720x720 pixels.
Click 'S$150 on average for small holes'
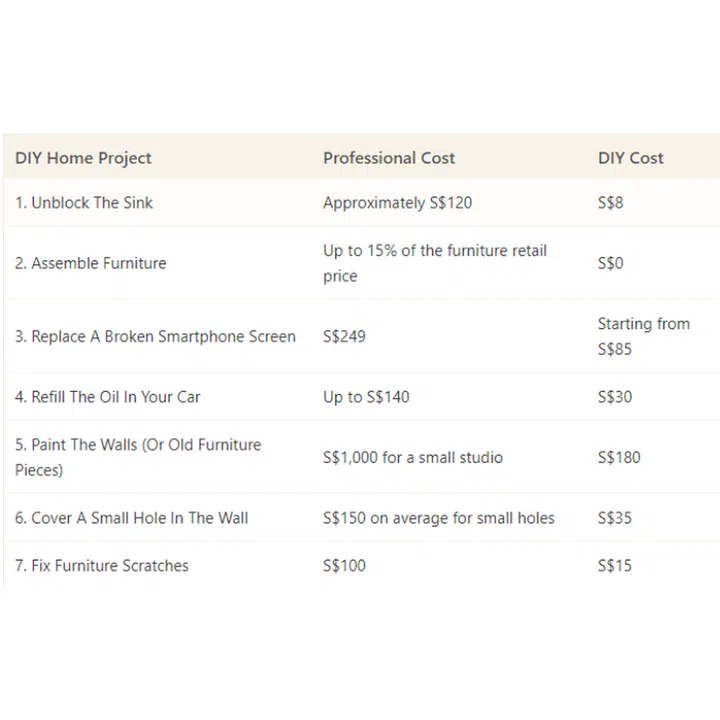[438, 518]
